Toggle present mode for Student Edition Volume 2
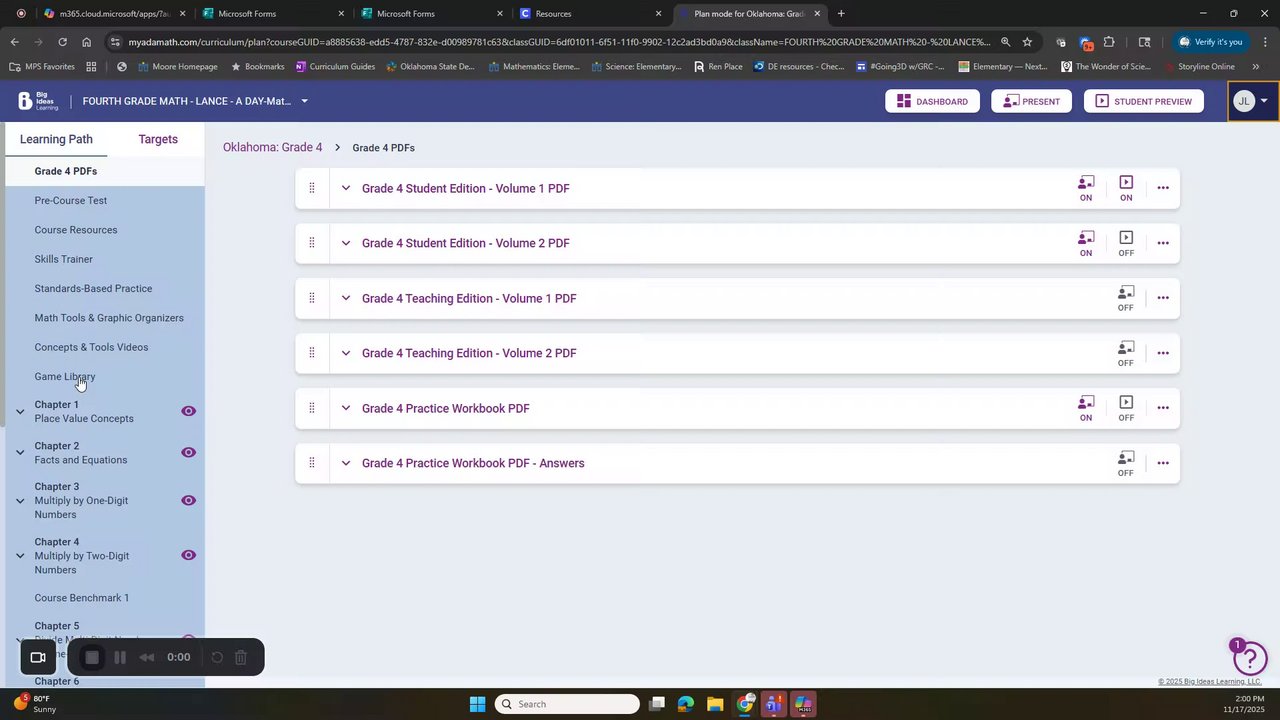 coord(1126,243)
